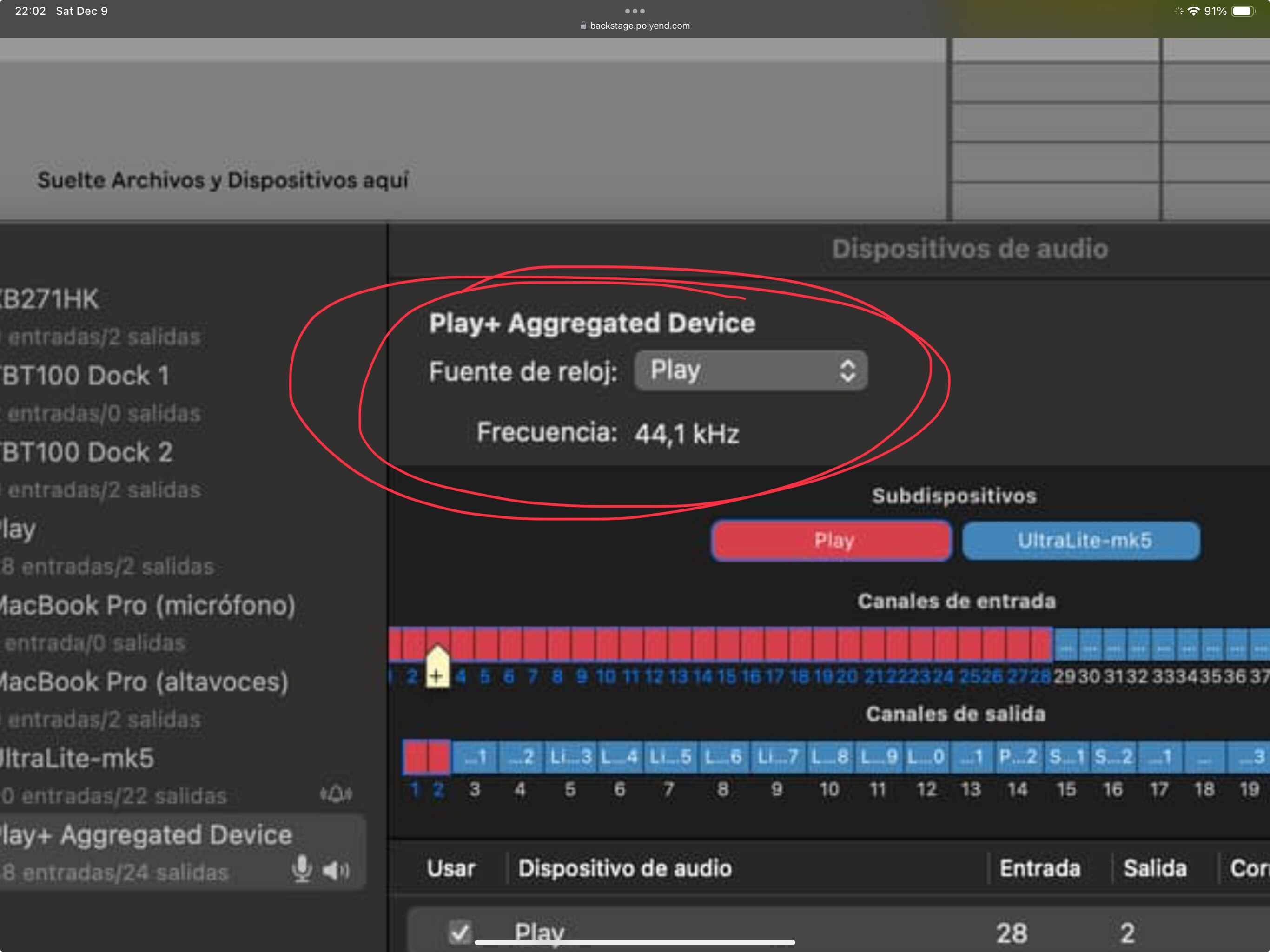
Task: Click the alert sound icon on UltraLite-mk5
Action: [337, 794]
